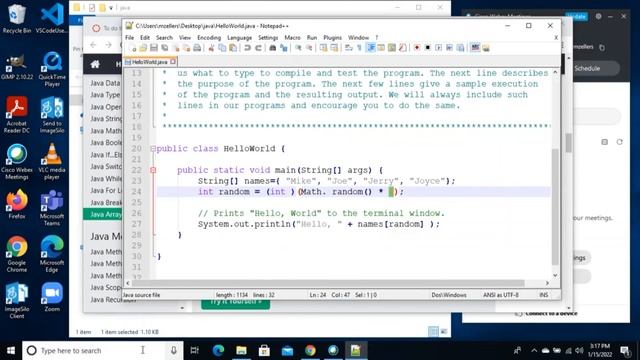This screenshot has width=640, height=360.
Task: Click the Open file toolbar icon
Action: [x=143, y=48]
